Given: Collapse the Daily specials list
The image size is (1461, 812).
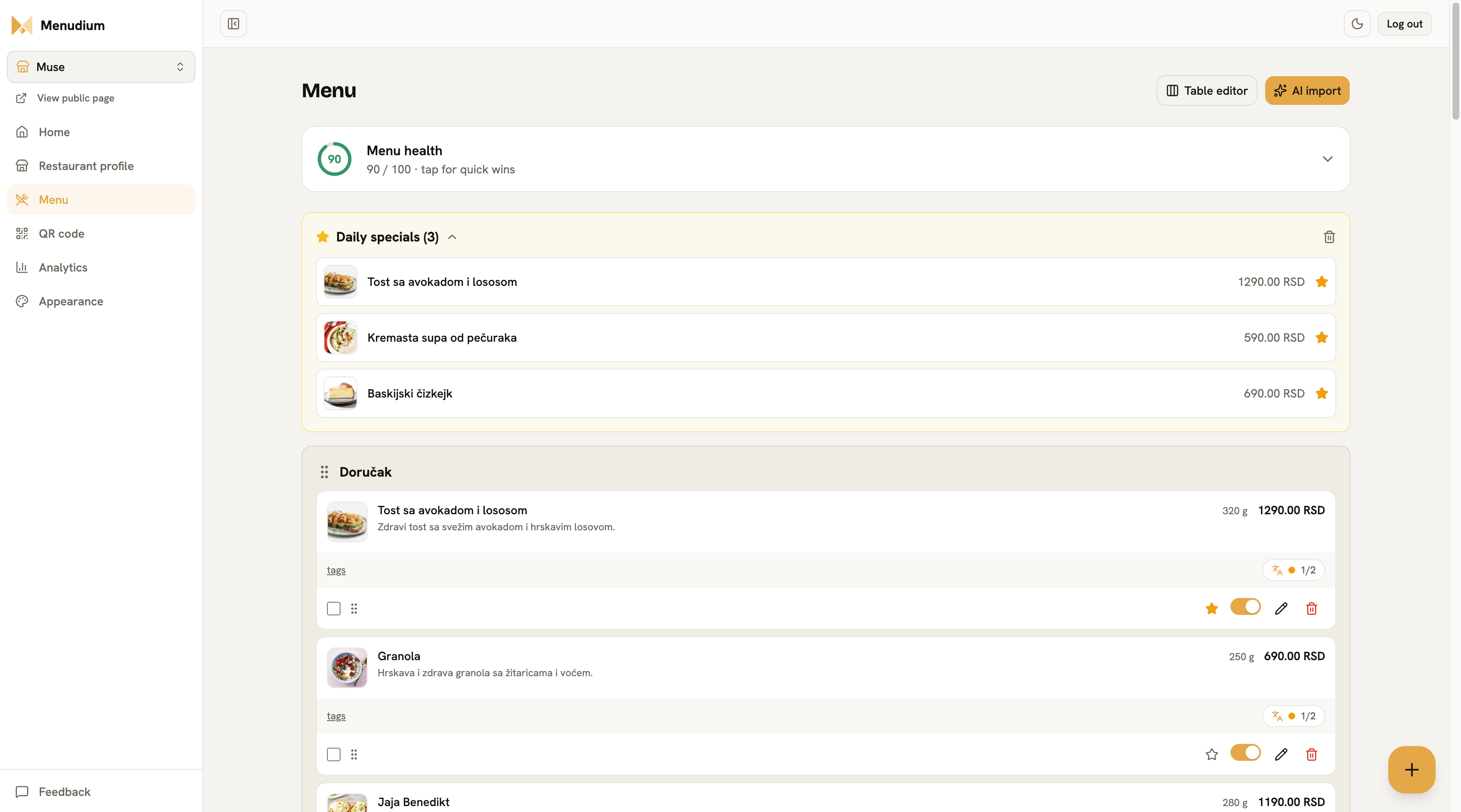Looking at the screenshot, I should [452, 237].
